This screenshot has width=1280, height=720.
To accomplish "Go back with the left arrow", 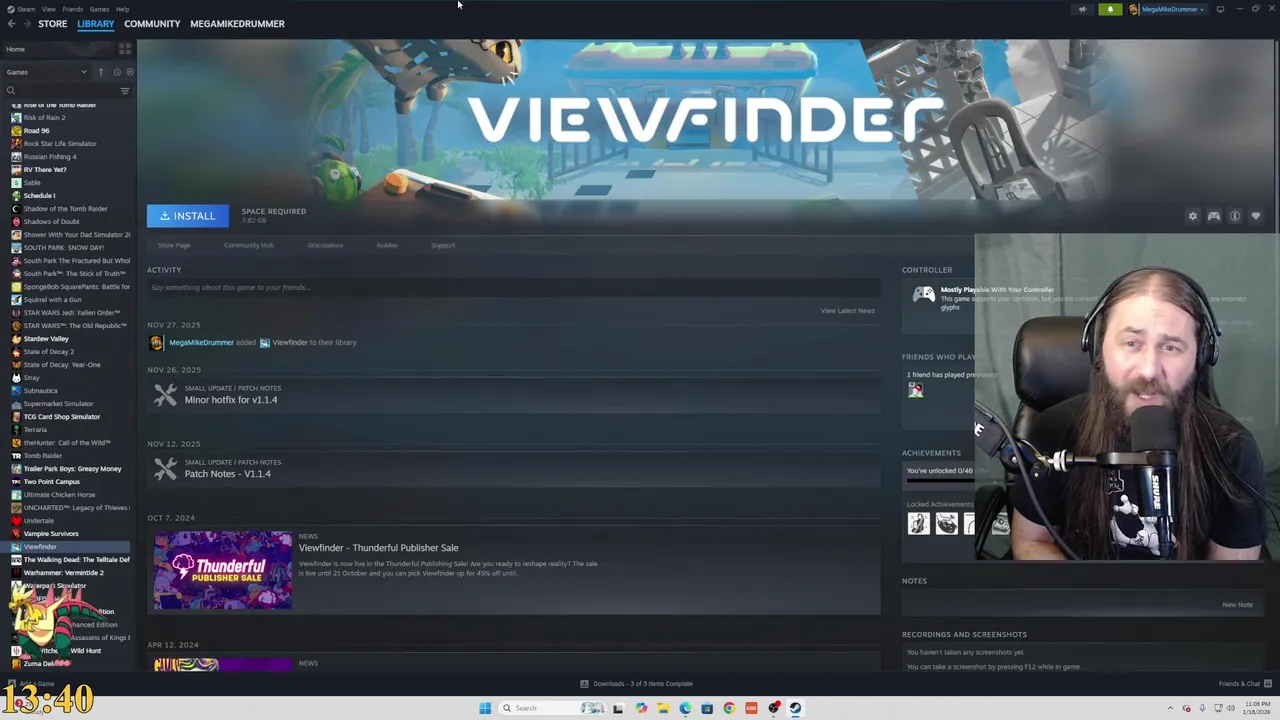I will [11, 24].
